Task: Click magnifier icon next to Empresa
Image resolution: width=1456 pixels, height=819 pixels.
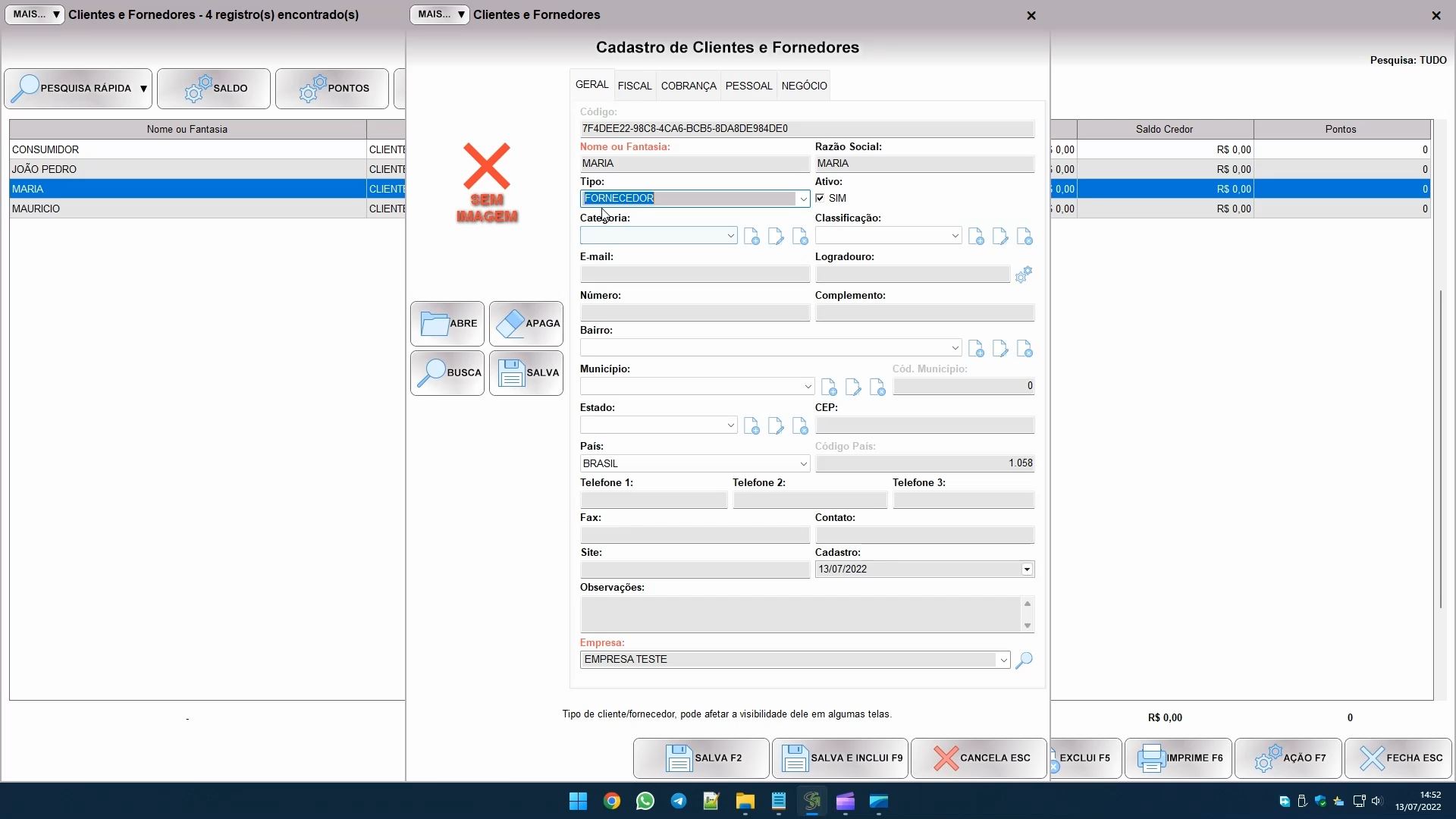Action: click(x=1024, y=660)
